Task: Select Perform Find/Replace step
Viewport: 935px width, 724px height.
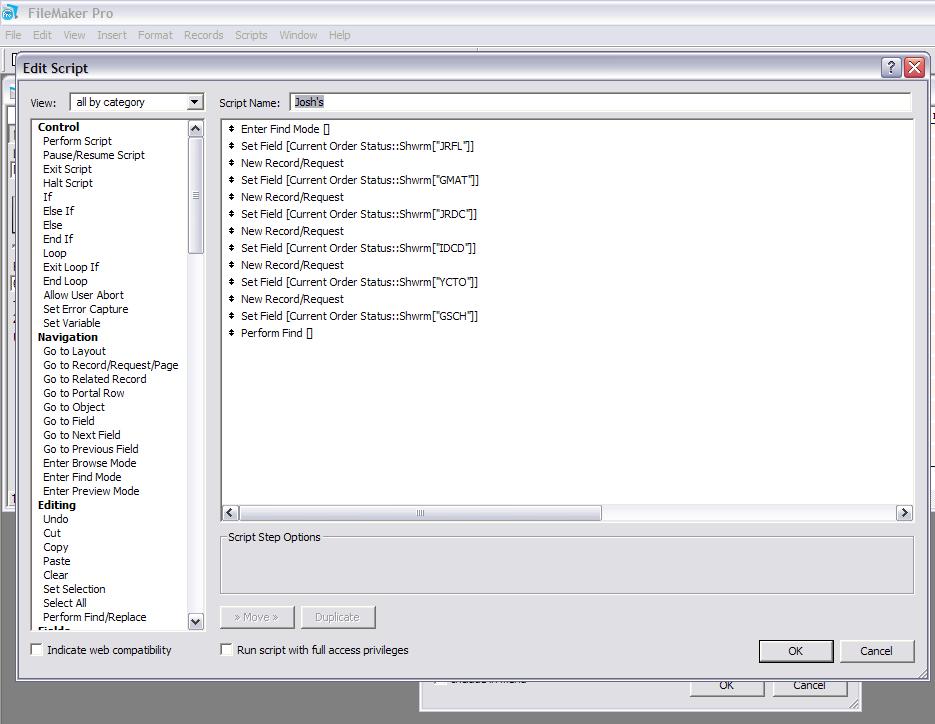Action: 95,617
